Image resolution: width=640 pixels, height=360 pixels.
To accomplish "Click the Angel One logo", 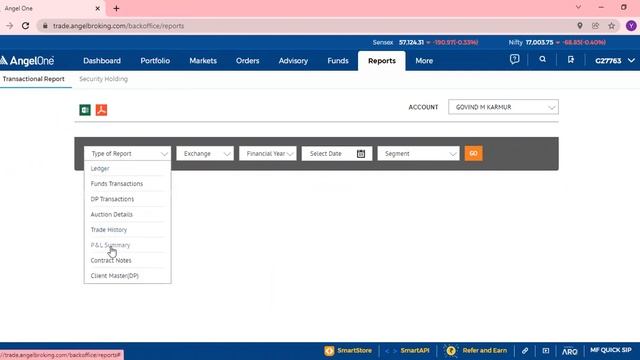I will coord(27,61).
